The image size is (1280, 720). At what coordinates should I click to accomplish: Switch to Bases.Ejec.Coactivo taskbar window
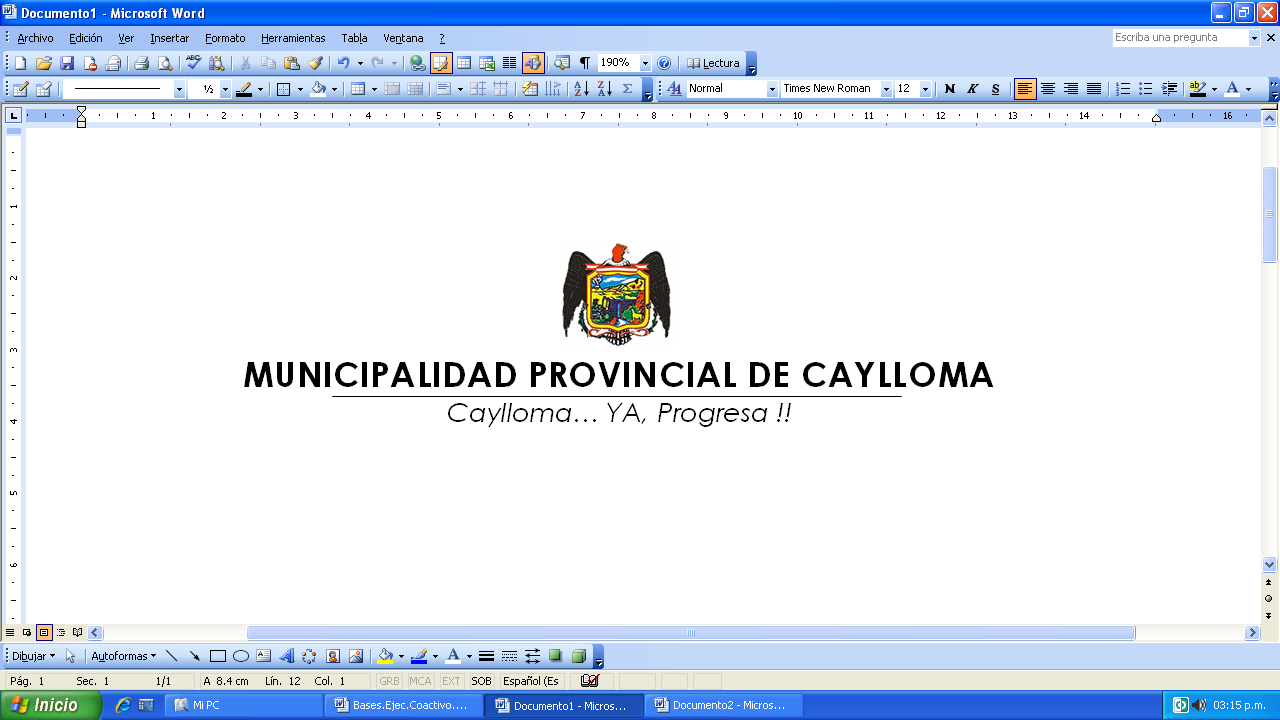(402, 705)
